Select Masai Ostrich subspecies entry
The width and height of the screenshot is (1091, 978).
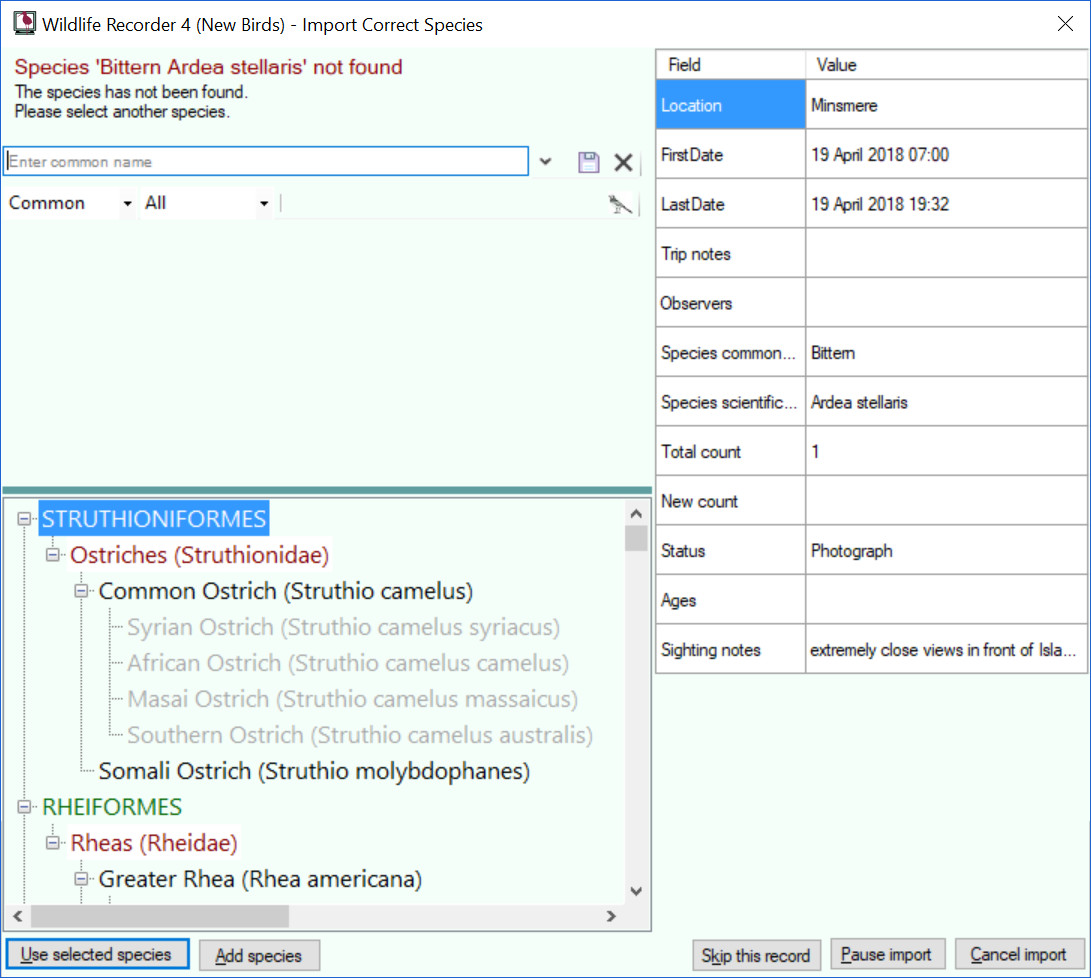click(x=353, y=699)
